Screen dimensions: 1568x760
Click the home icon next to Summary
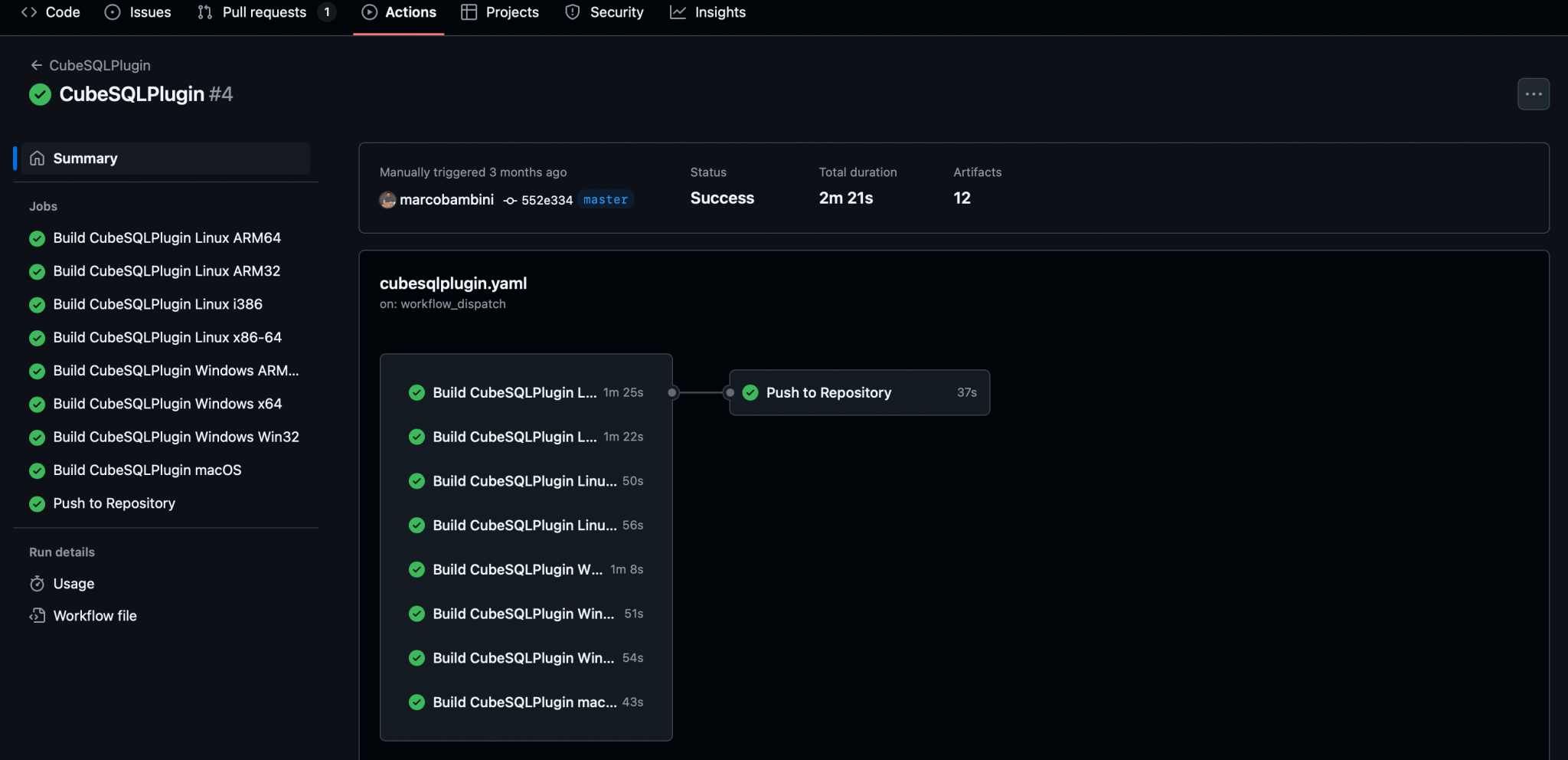click(37, 159)
